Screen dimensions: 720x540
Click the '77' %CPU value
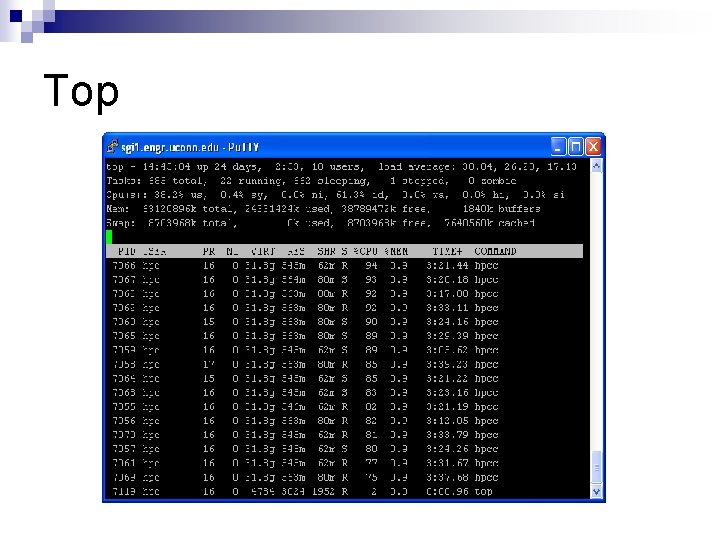point(371,463)
